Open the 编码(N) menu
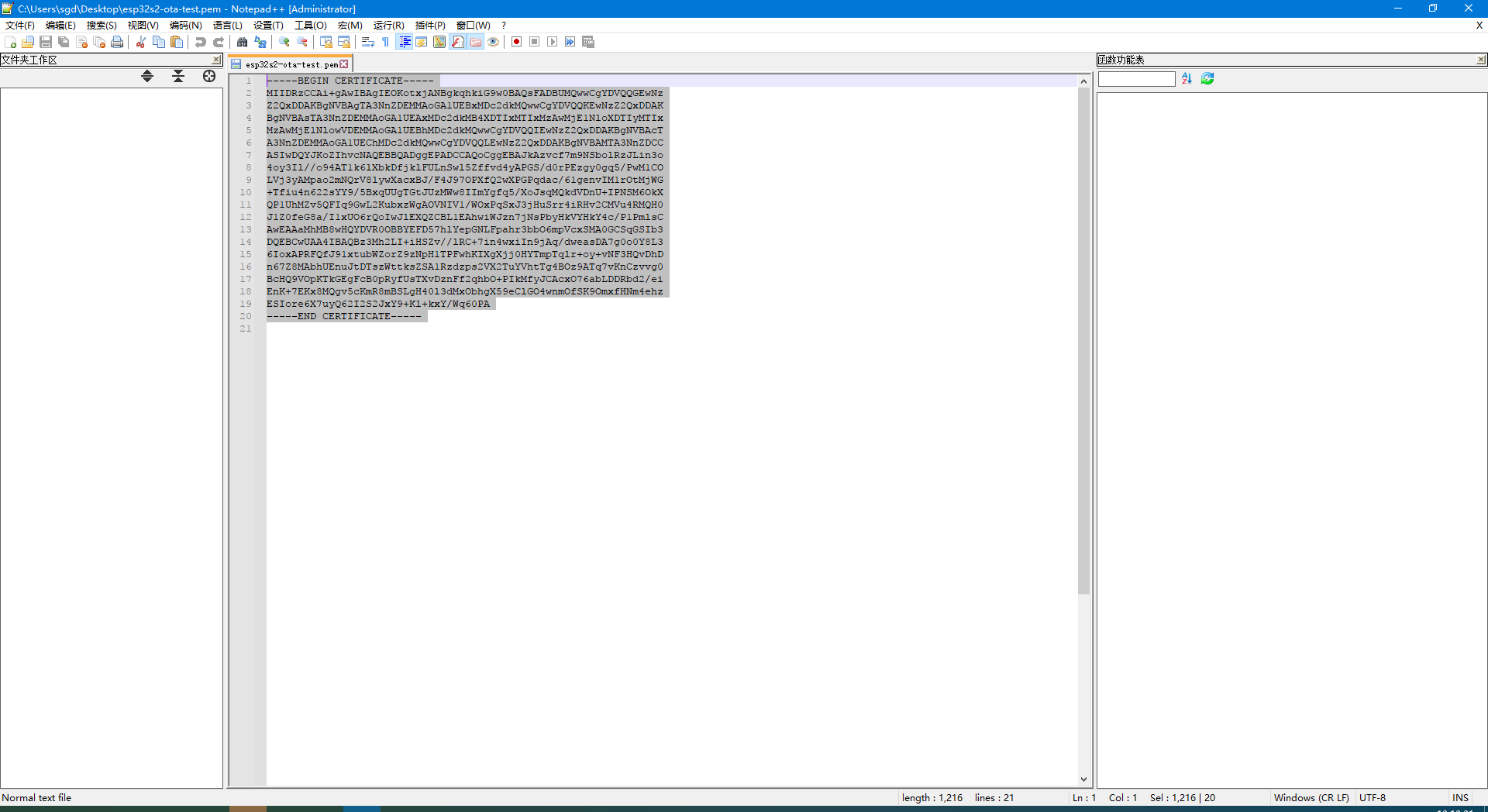 tap(186, 26)
